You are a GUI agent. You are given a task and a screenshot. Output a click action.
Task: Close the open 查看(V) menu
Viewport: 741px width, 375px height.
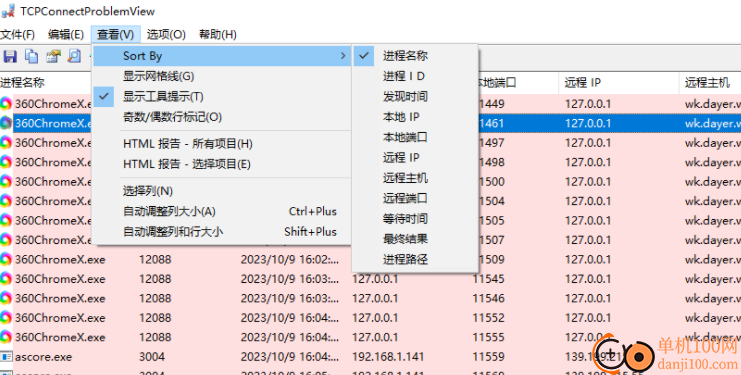(116, 34)
